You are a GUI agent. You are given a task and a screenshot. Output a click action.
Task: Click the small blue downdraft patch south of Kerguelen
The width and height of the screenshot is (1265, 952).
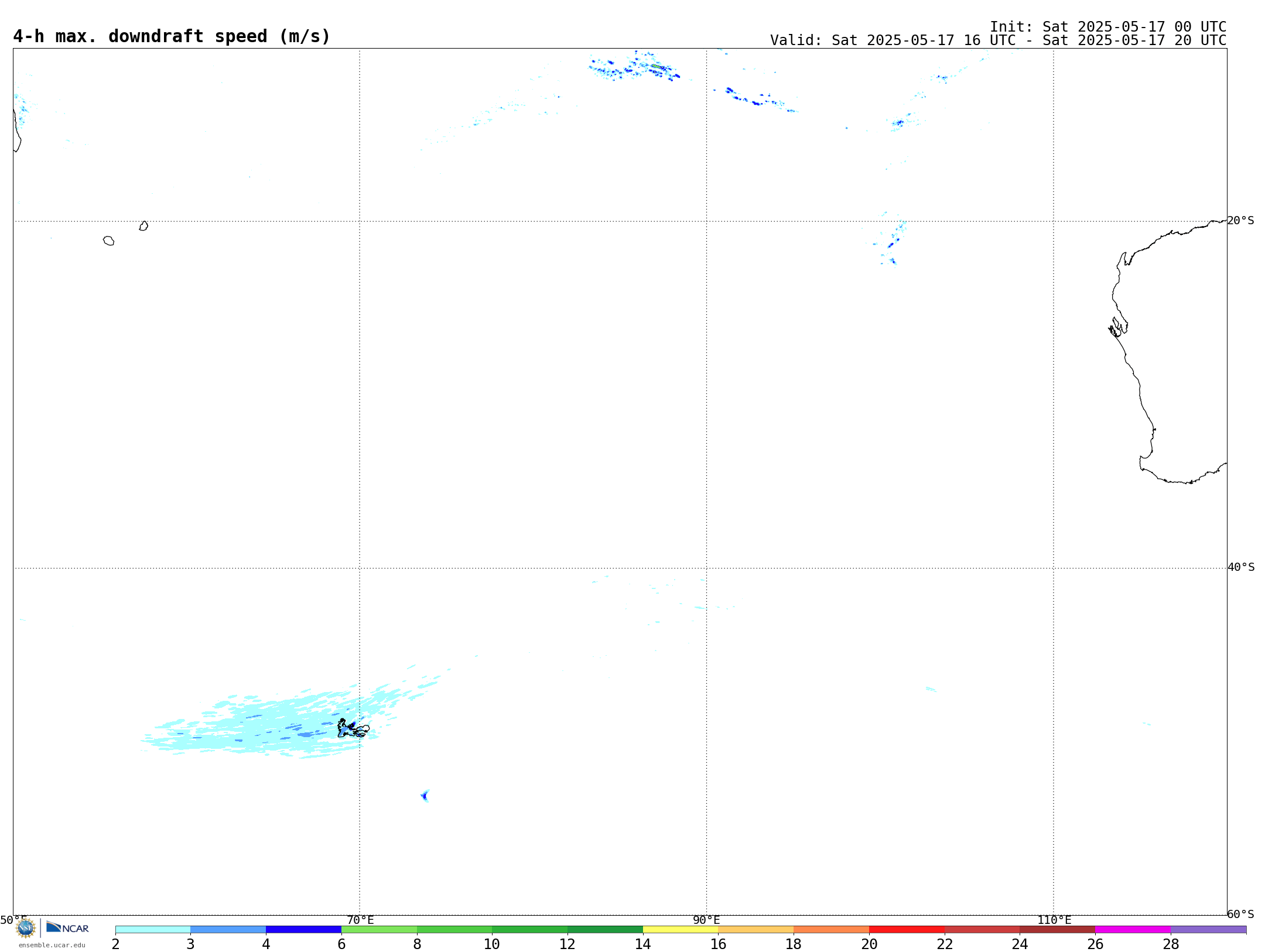pyautogui.click(x=425, y=796)
